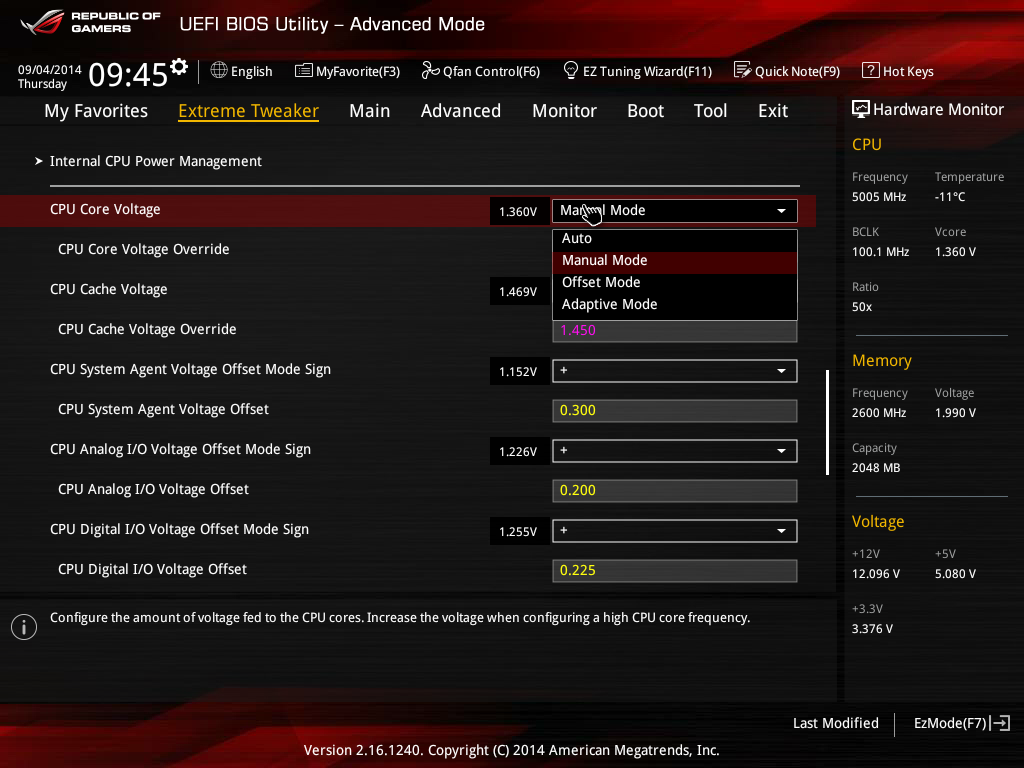This screenshot has width=1024, height=768.
Task: Open the Tool tab
Action: (x=711, y=111)
